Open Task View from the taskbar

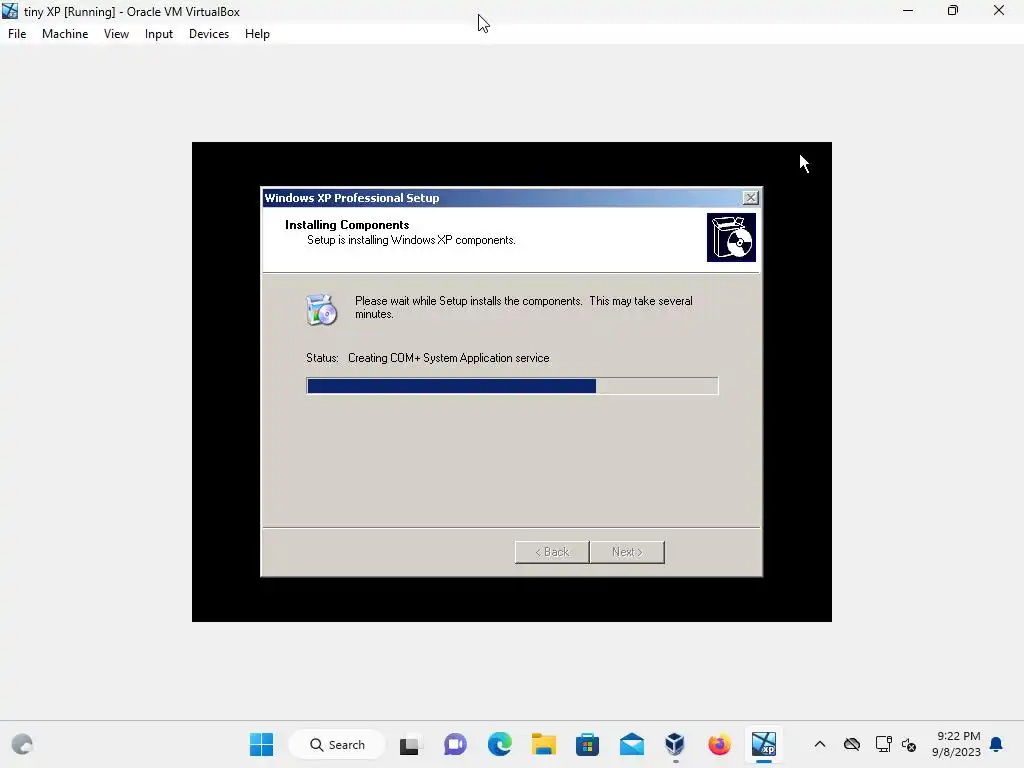(x=410, y=744)
